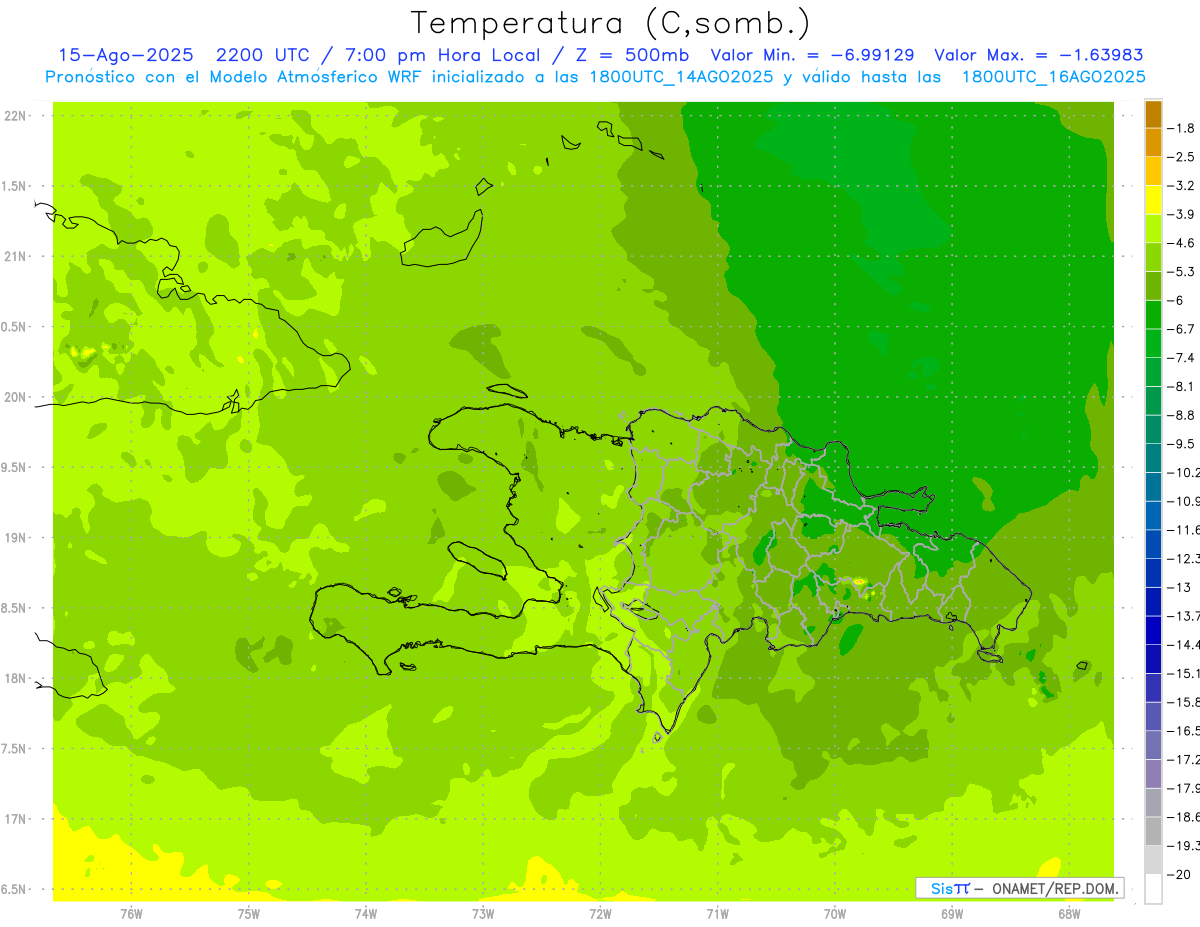Click the yellow legend band between -3.2 and -3.9
1200x927 pixels.
[x=1153, y=200]
